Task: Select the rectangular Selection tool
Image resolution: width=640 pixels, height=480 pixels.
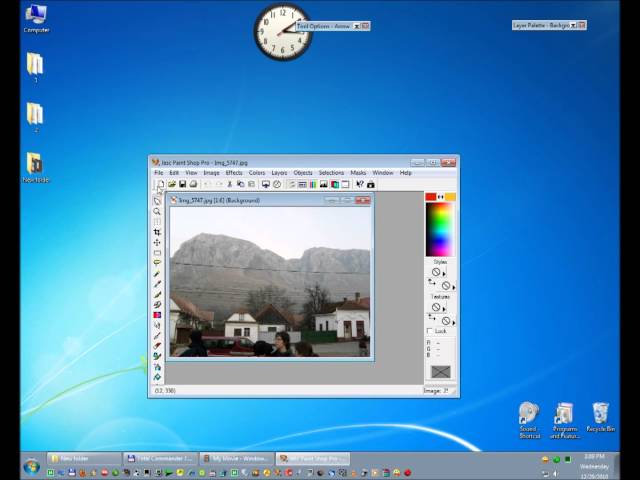Action: 157,253
